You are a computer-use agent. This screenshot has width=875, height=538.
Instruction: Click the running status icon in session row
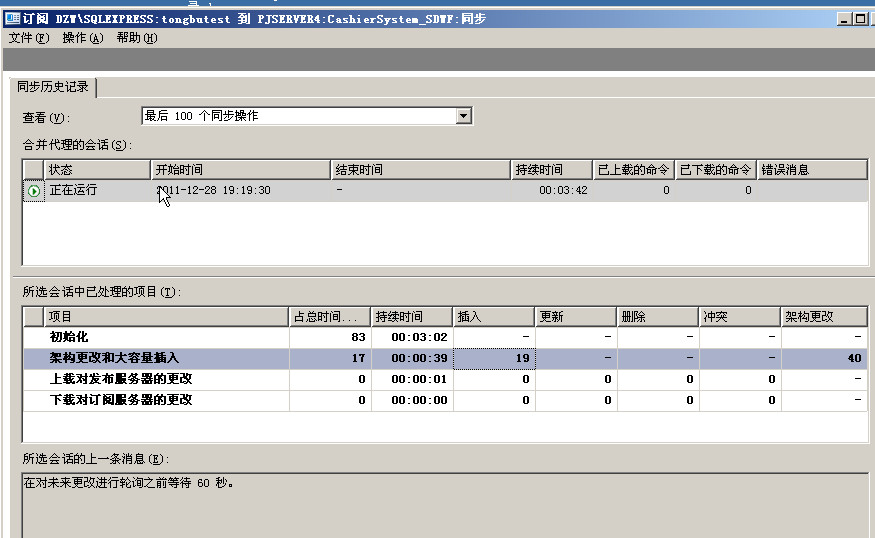[x=33, y=191]
